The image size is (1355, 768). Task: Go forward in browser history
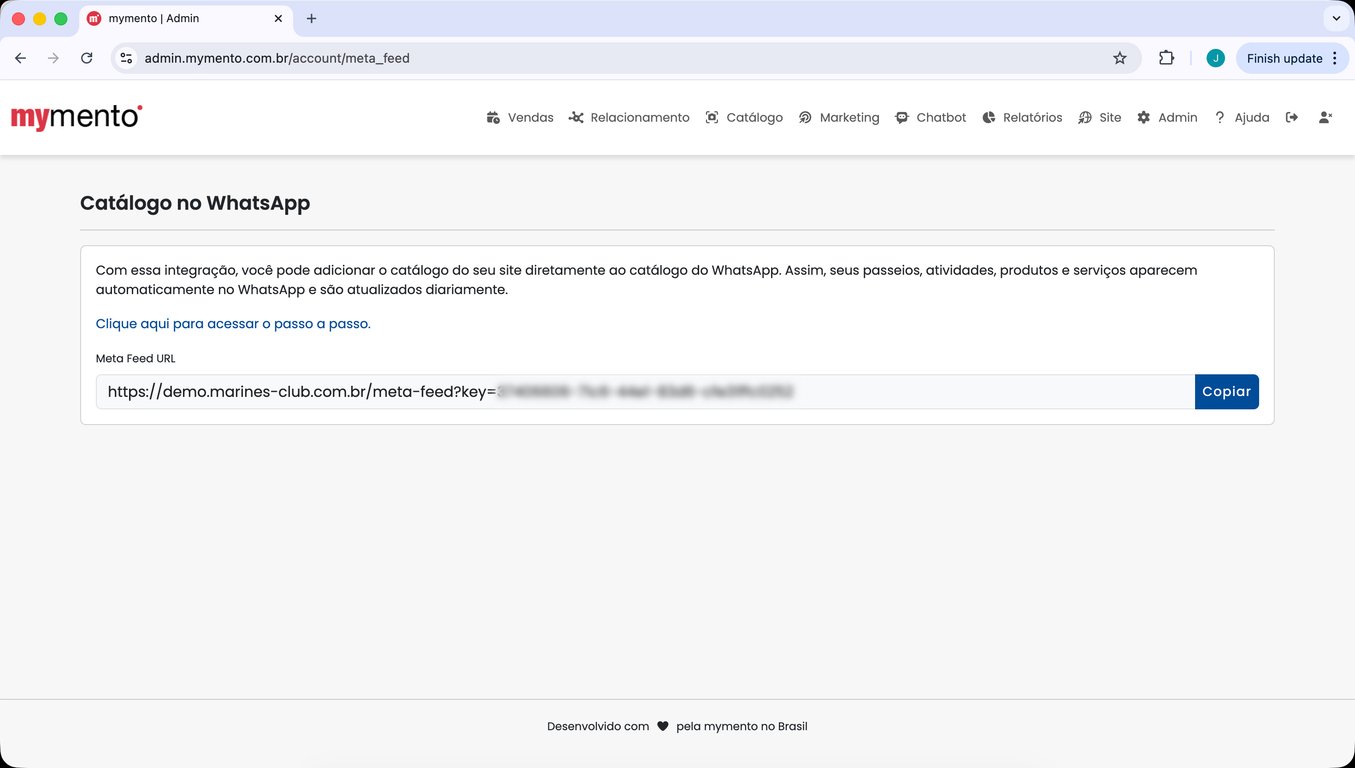[53, 58]
